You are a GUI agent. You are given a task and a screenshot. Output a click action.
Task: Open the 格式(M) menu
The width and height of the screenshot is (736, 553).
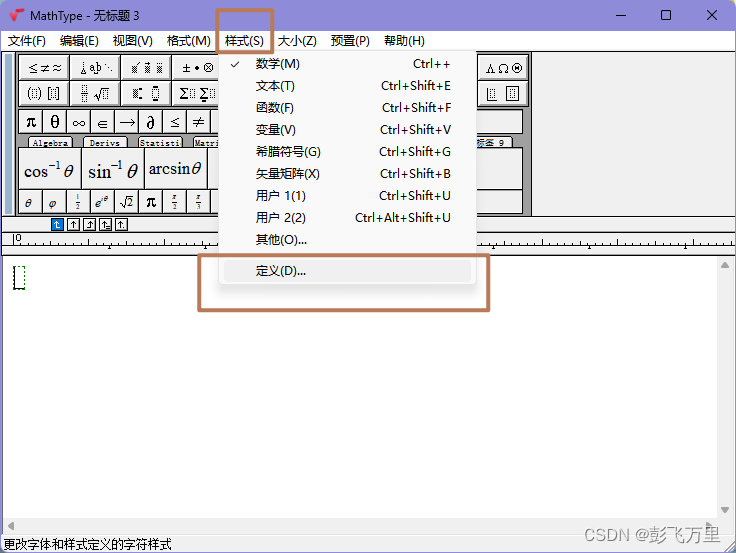pyautogui.click(x=189, y=41)
